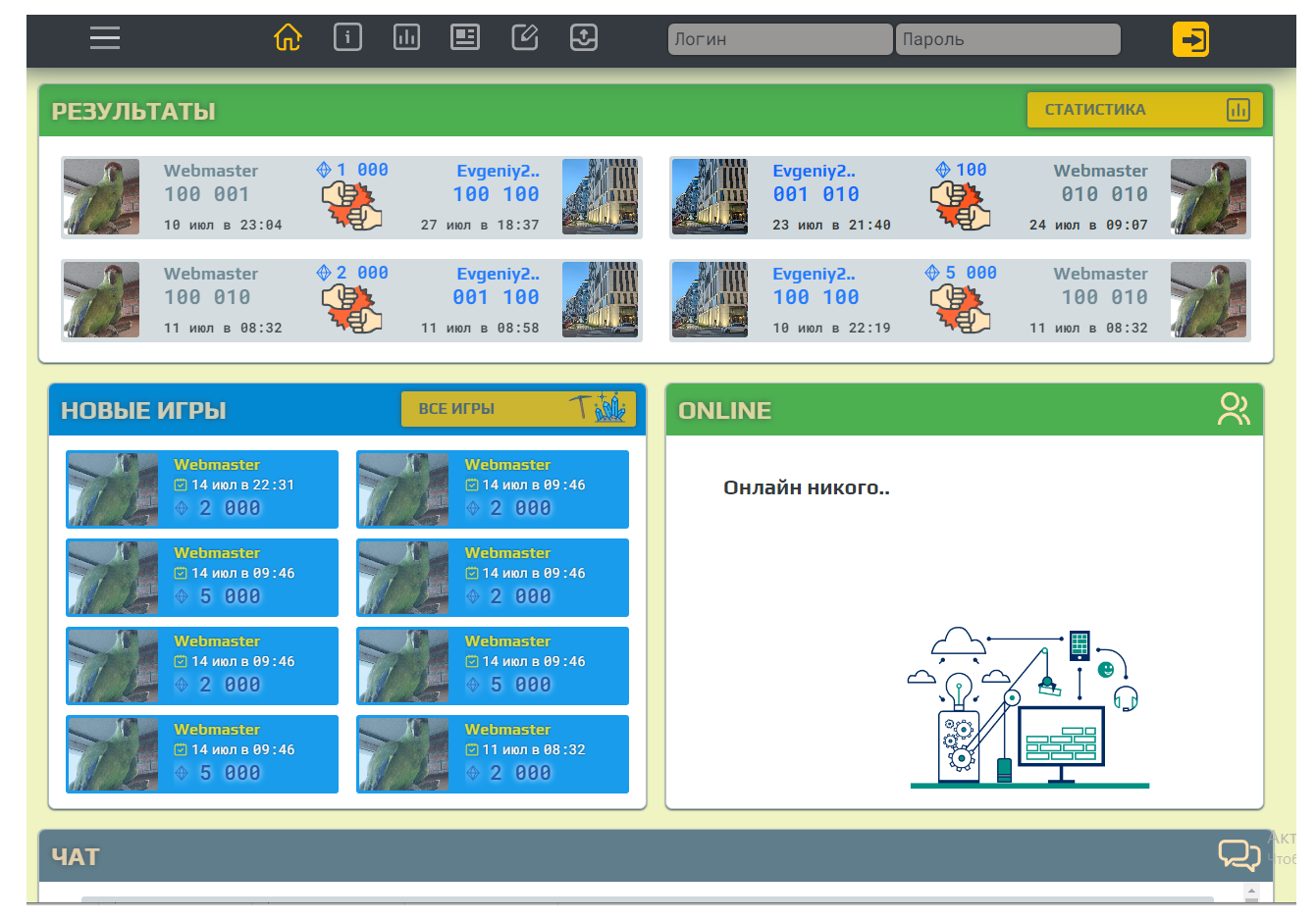The height and width of the screenshot is (921, 1316).
Task: Open the news page icon in the top bar
Action: pyautogui.click(x=465, y=37)
